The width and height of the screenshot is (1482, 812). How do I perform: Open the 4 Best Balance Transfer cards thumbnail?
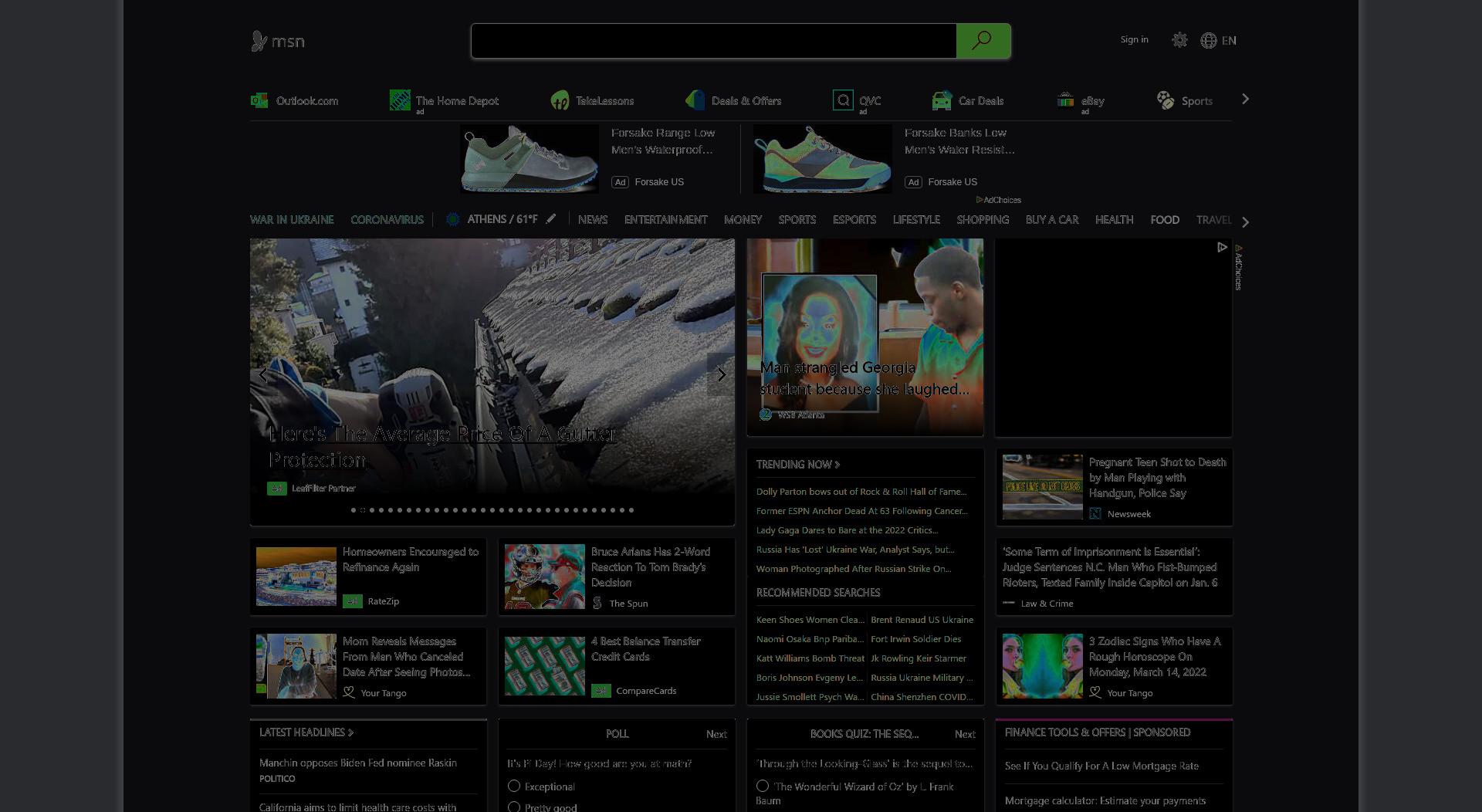[545, 666]
